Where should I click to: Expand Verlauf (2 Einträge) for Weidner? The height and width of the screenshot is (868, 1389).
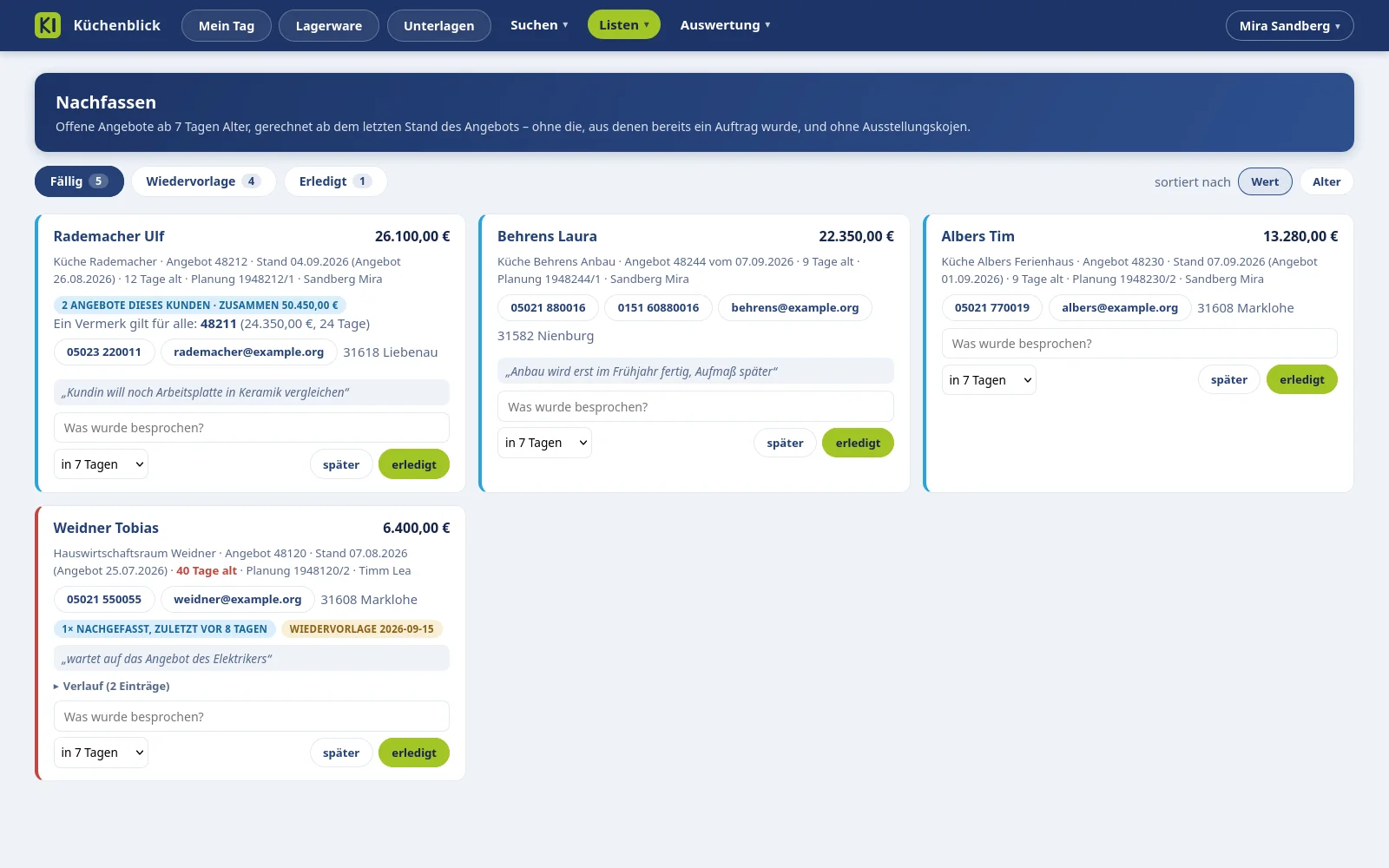coord(112,686)
